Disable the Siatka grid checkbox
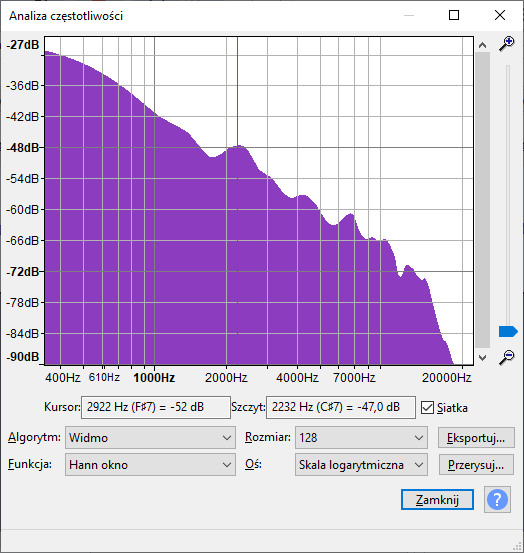This screenshot has width=524, height=553. (427, 408)
